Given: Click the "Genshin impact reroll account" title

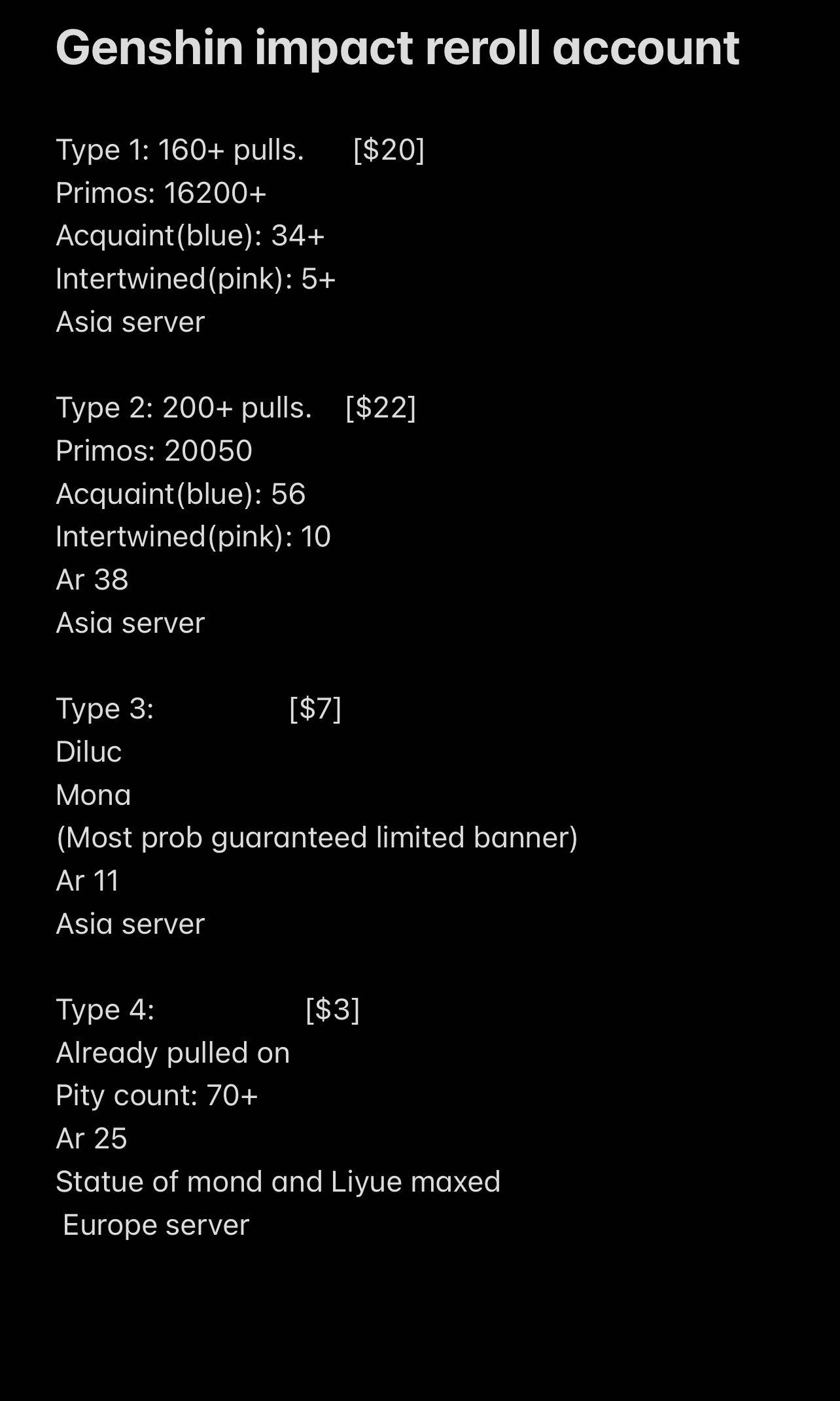Looking at the screenshot, I should 397,48.
